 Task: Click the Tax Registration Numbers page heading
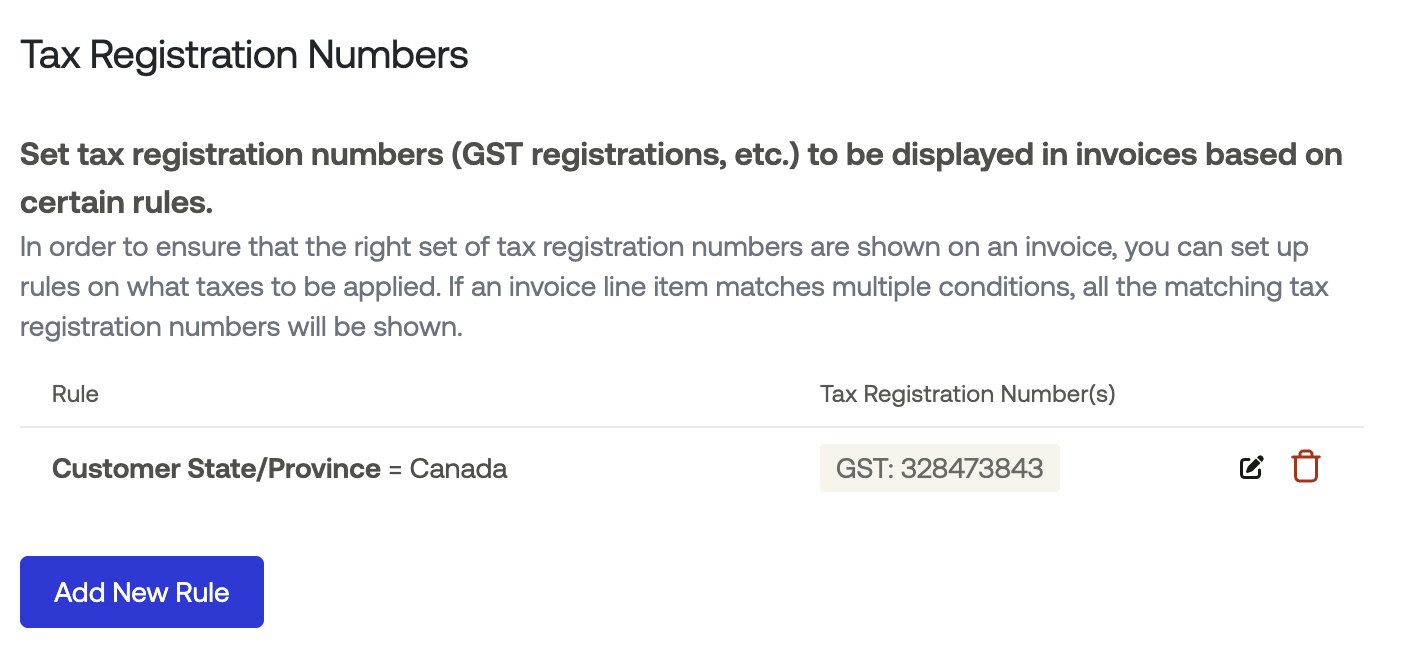[244, 55]
